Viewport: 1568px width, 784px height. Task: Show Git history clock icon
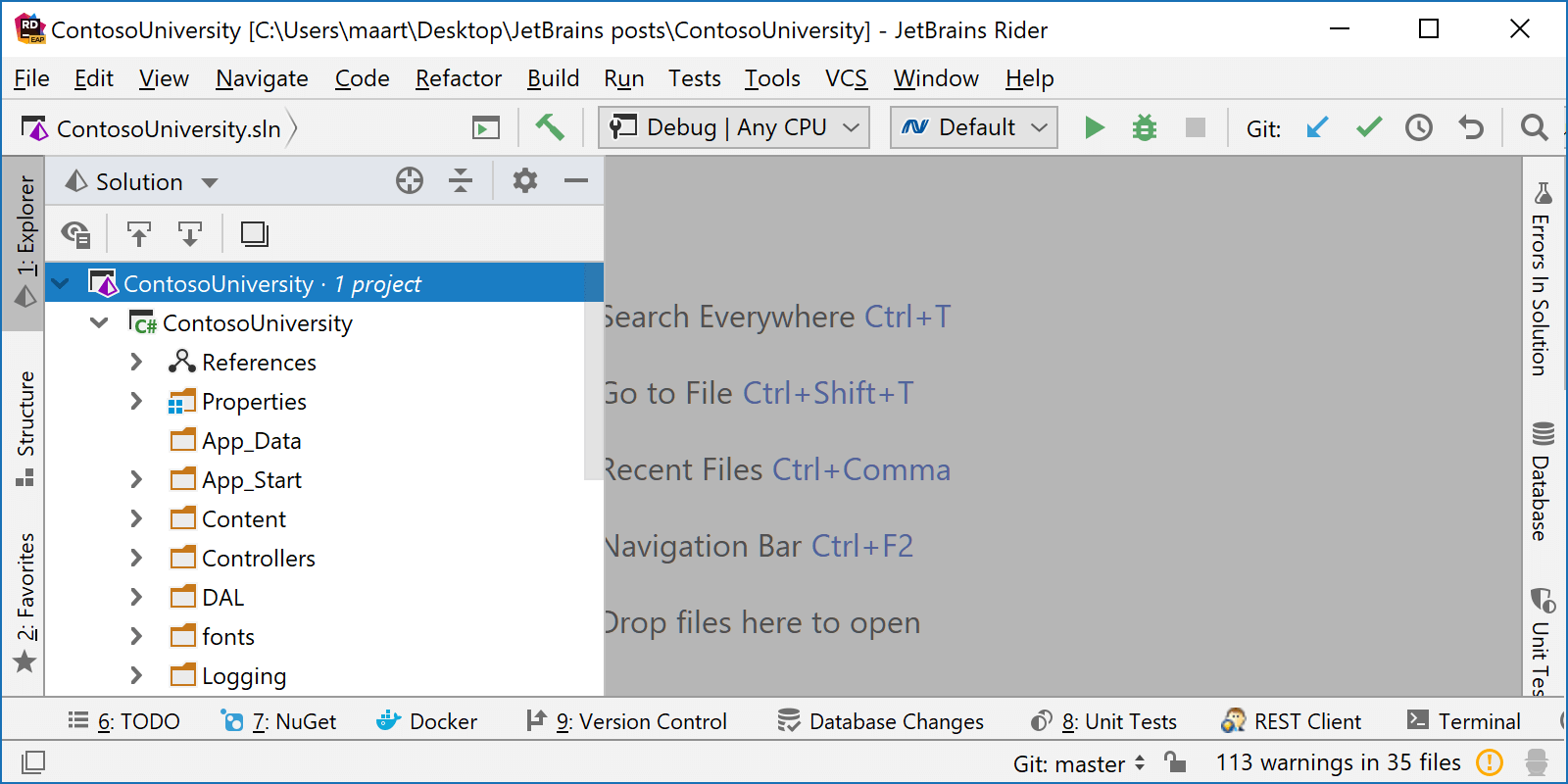pos(1419,127)
